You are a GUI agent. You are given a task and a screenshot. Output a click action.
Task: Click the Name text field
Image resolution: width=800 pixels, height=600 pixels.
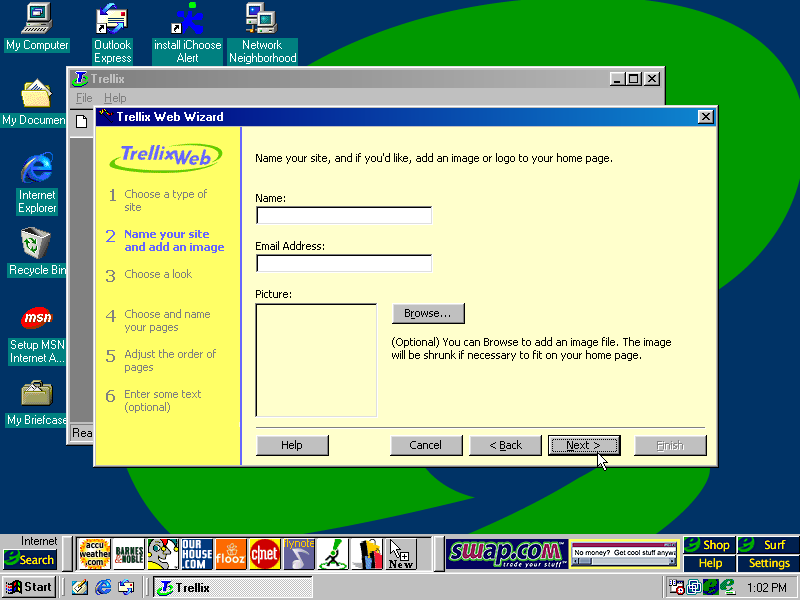coord(344,216)
